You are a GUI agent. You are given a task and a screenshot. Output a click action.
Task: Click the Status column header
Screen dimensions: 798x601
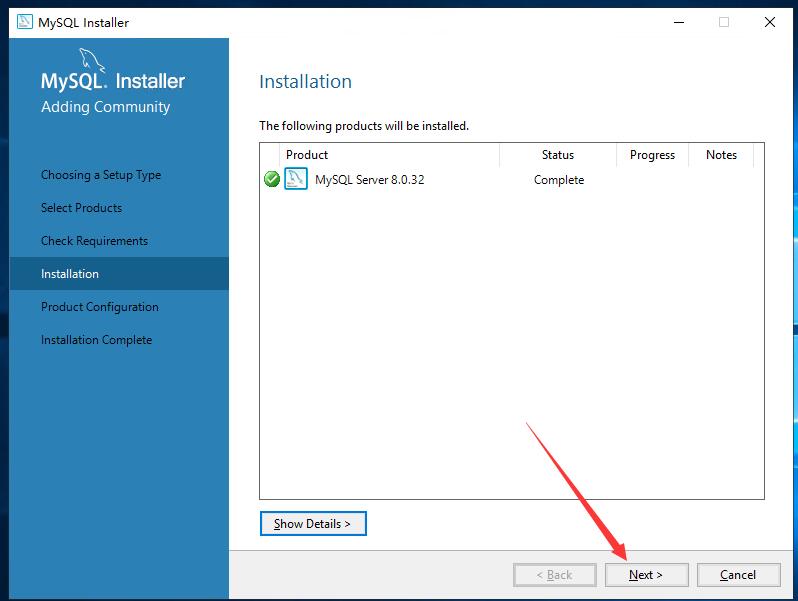coord(558,155)
